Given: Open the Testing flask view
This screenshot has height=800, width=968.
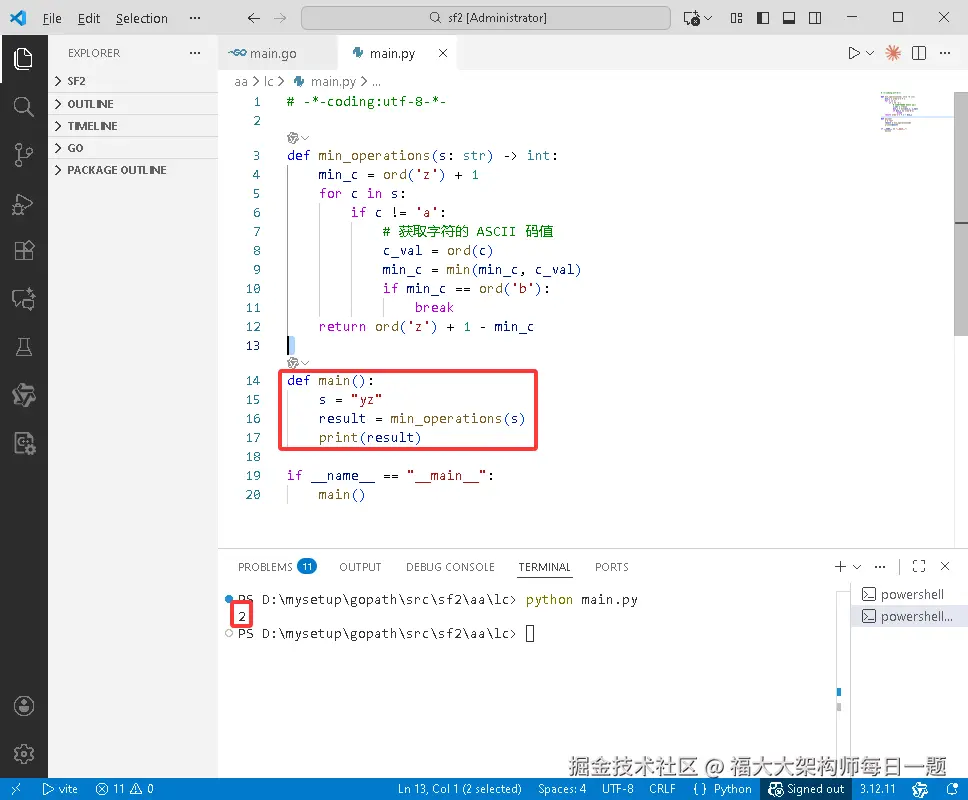Looking at the screenshot, I should pos(23,347).
